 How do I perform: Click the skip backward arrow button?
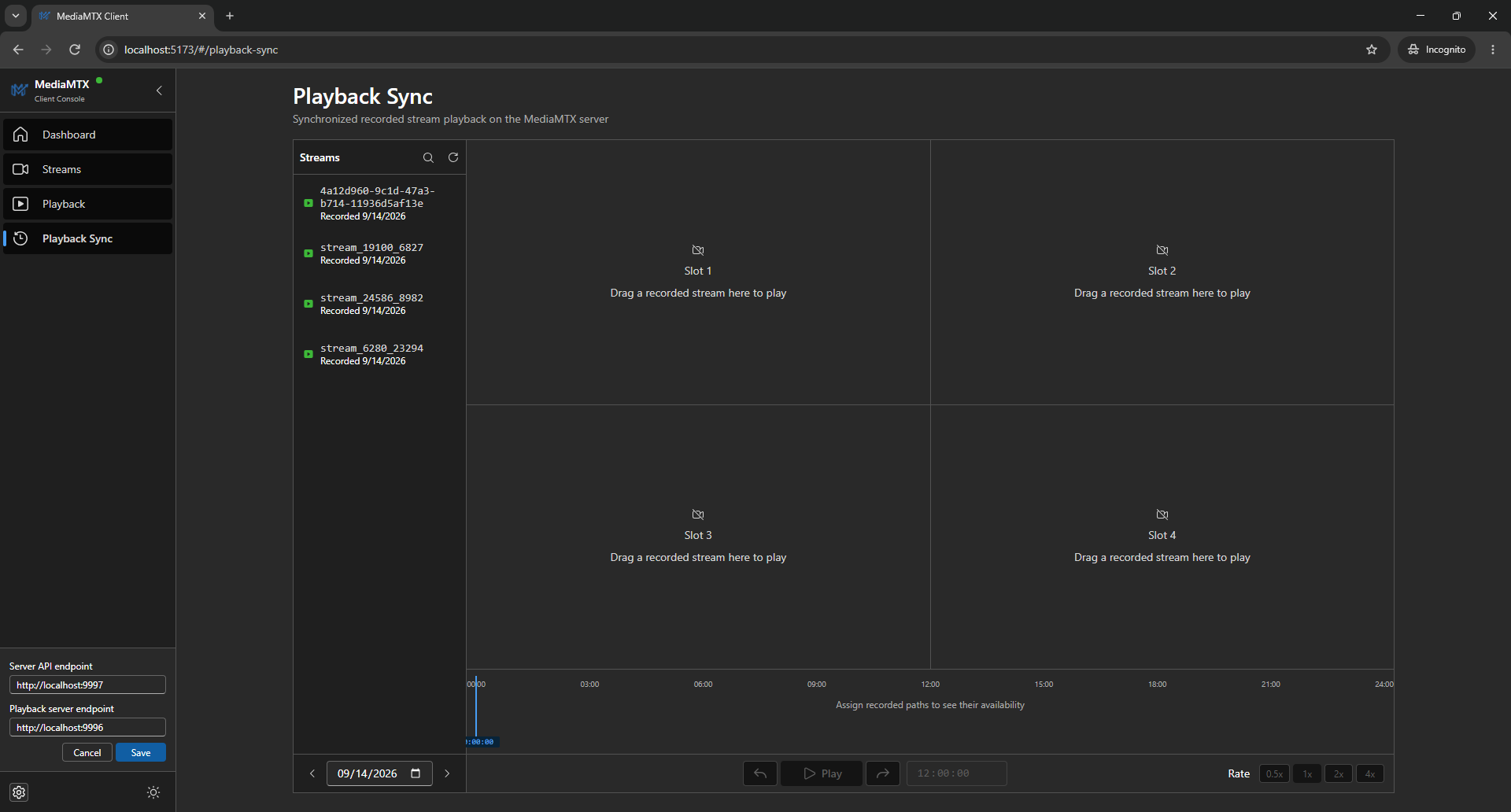tap(760, 773)
